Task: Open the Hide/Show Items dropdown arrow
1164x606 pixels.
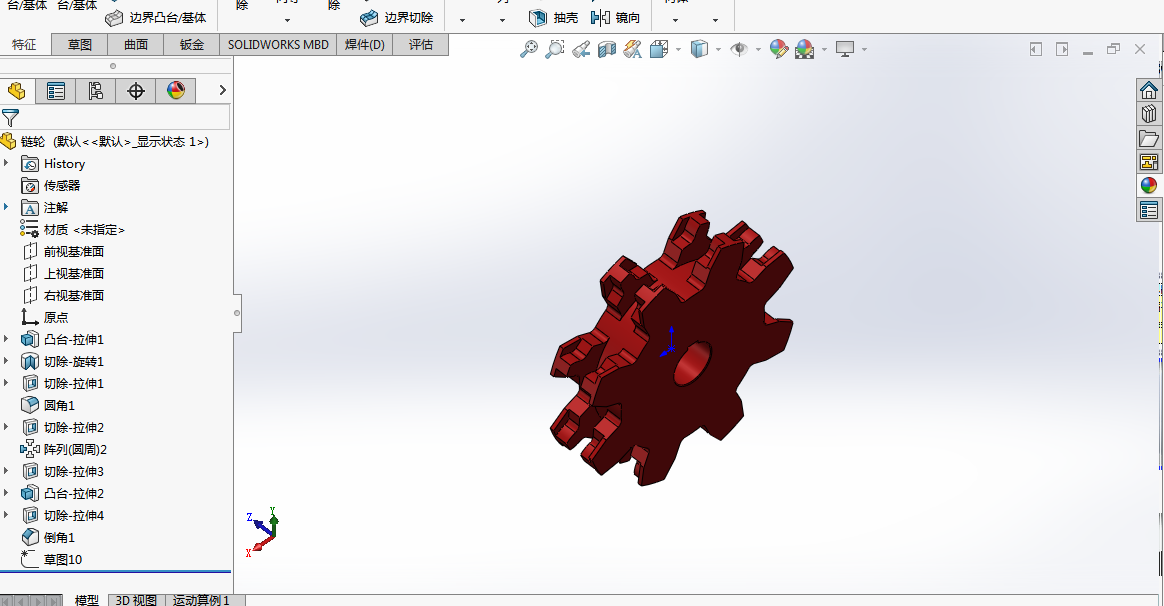Action: 758,50
